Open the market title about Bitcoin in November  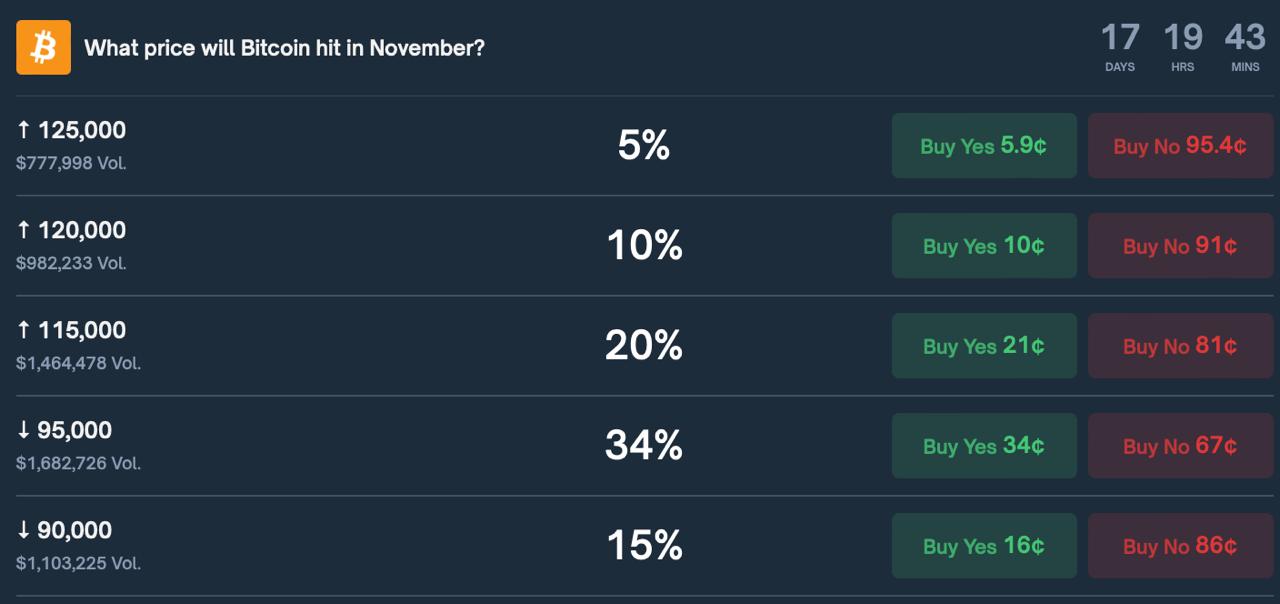click(x=284, y=48)
